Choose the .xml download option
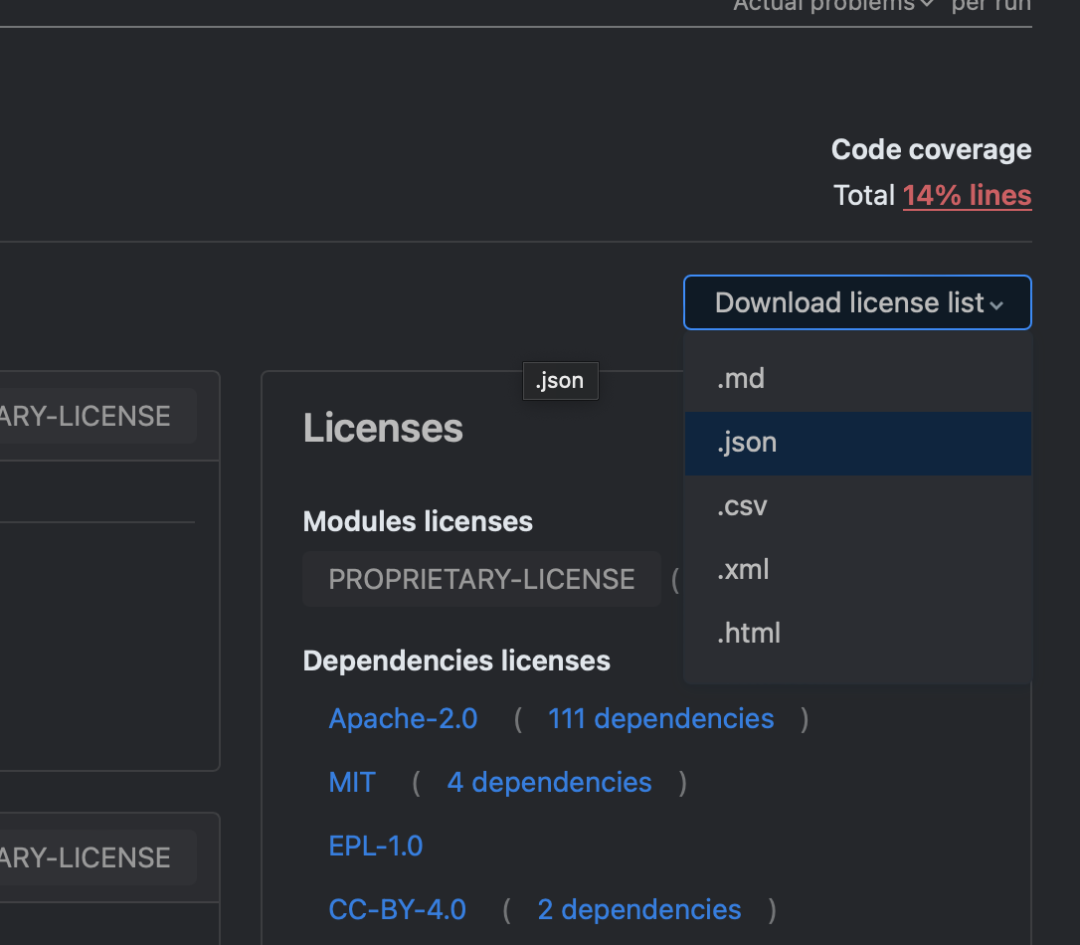This screenshot has width=1080, height=945. coord(858,570)
